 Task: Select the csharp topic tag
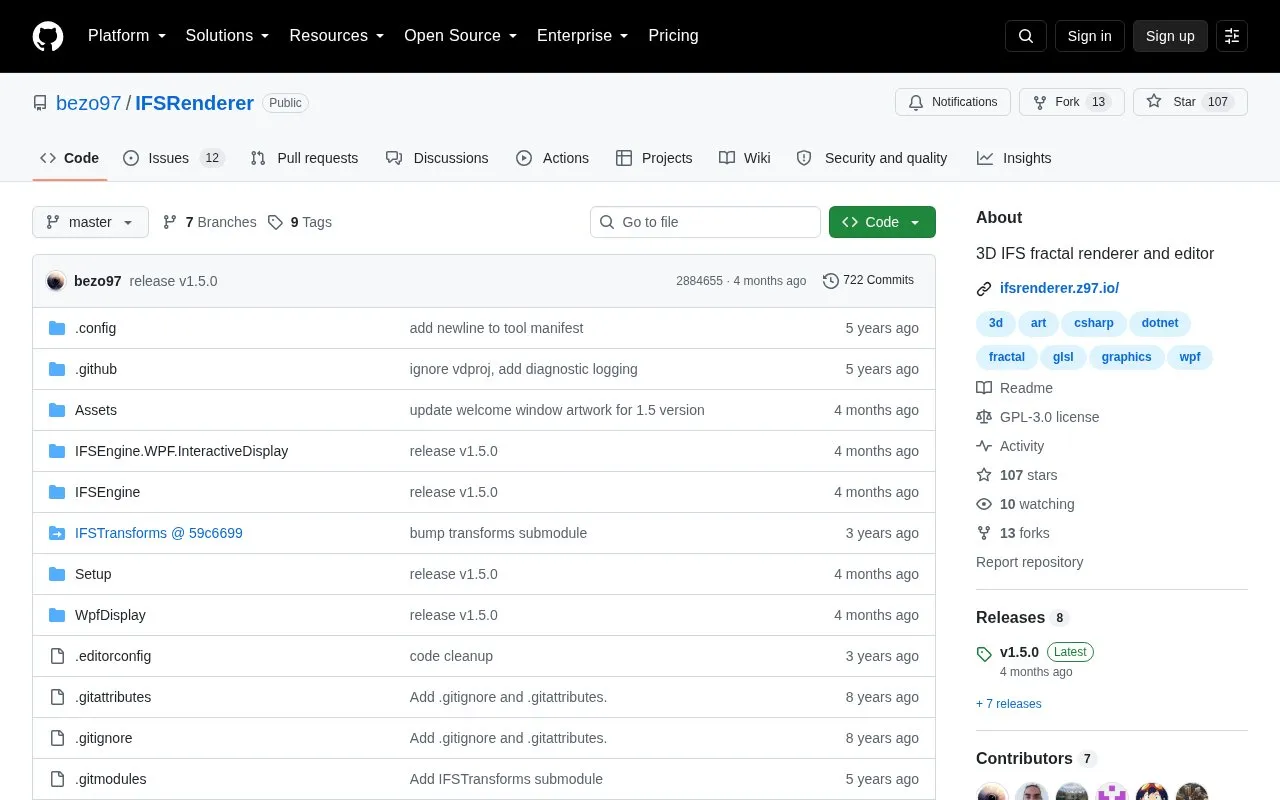1094,323
